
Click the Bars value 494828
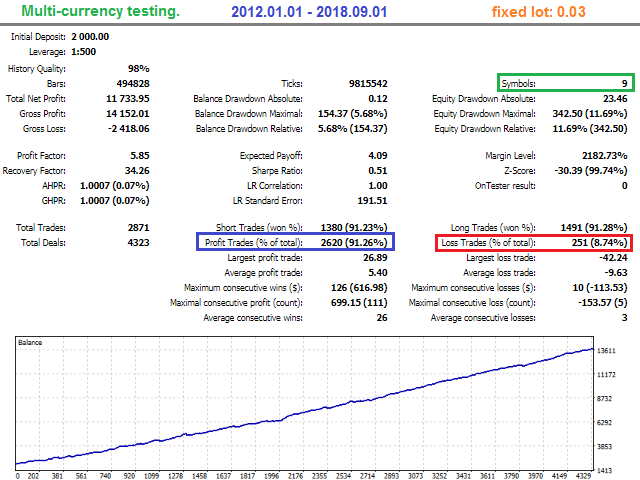[133, 84]
